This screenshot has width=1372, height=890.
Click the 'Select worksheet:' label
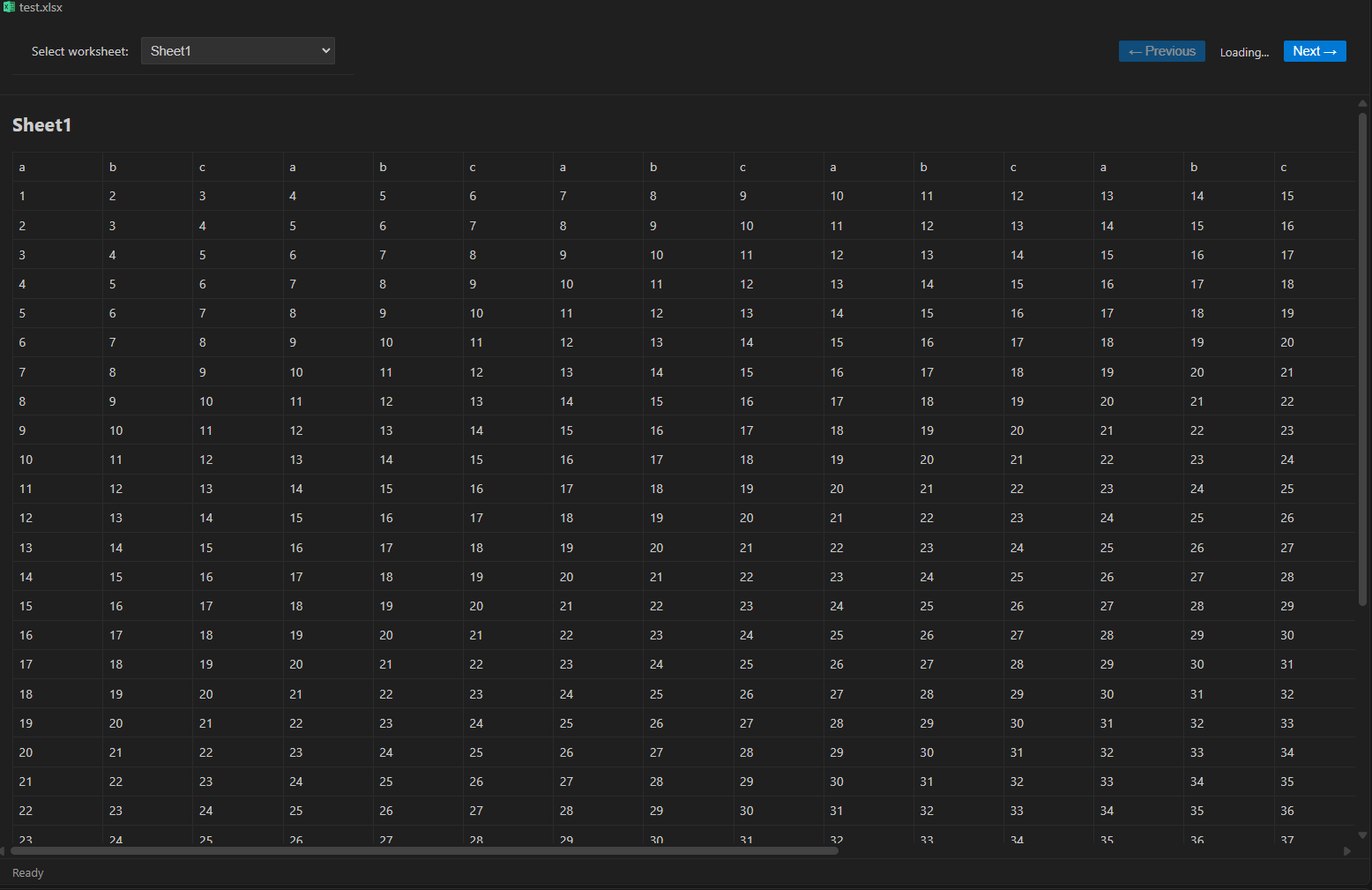79,51
